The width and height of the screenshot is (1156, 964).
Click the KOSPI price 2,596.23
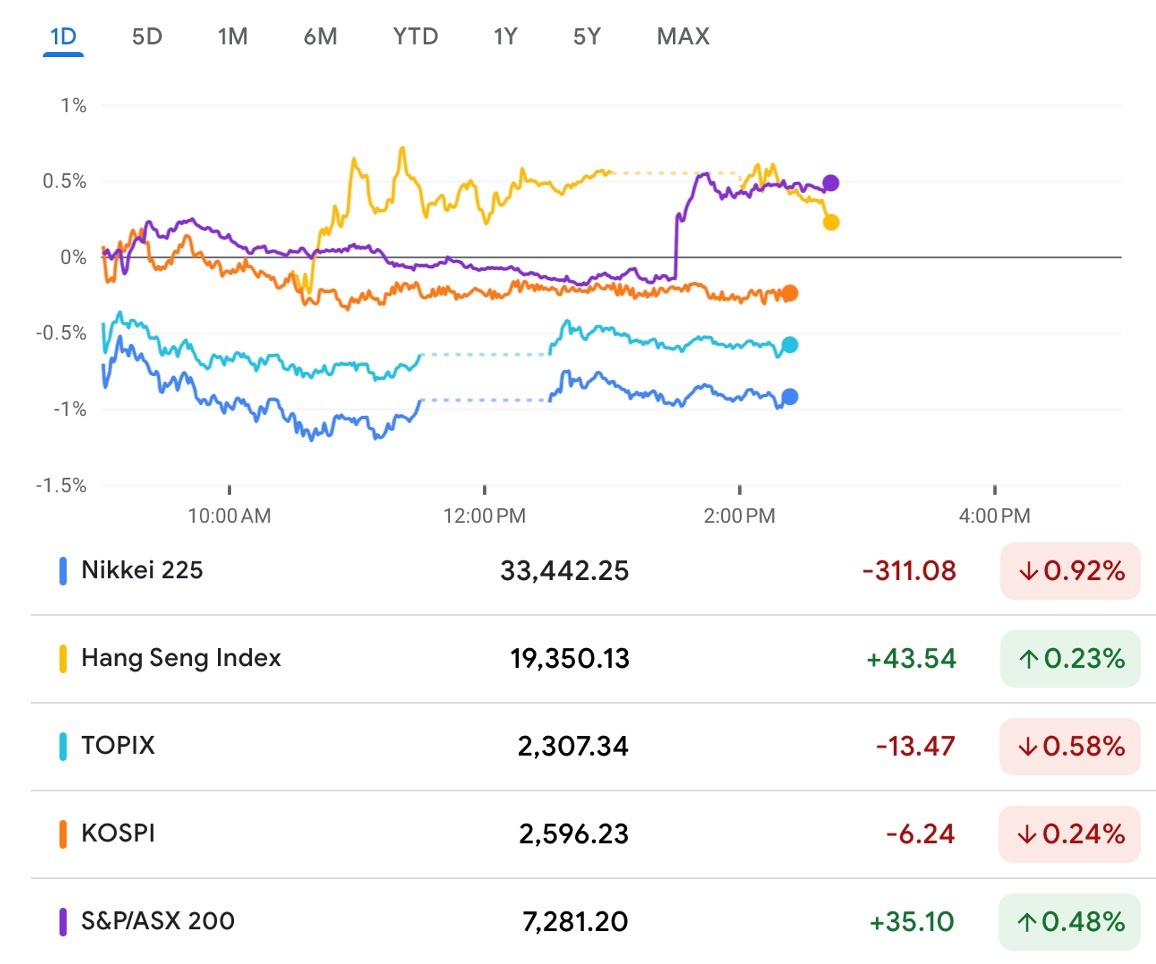point(574,834)
